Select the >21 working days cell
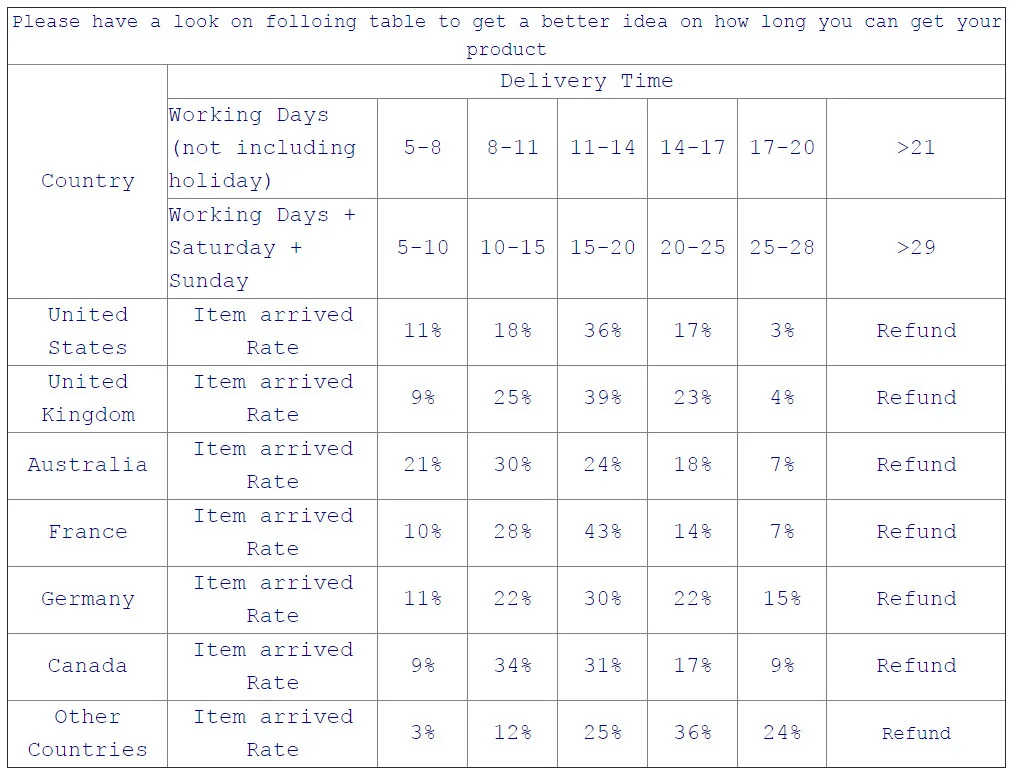1013x774 pixels. [915, 148]
